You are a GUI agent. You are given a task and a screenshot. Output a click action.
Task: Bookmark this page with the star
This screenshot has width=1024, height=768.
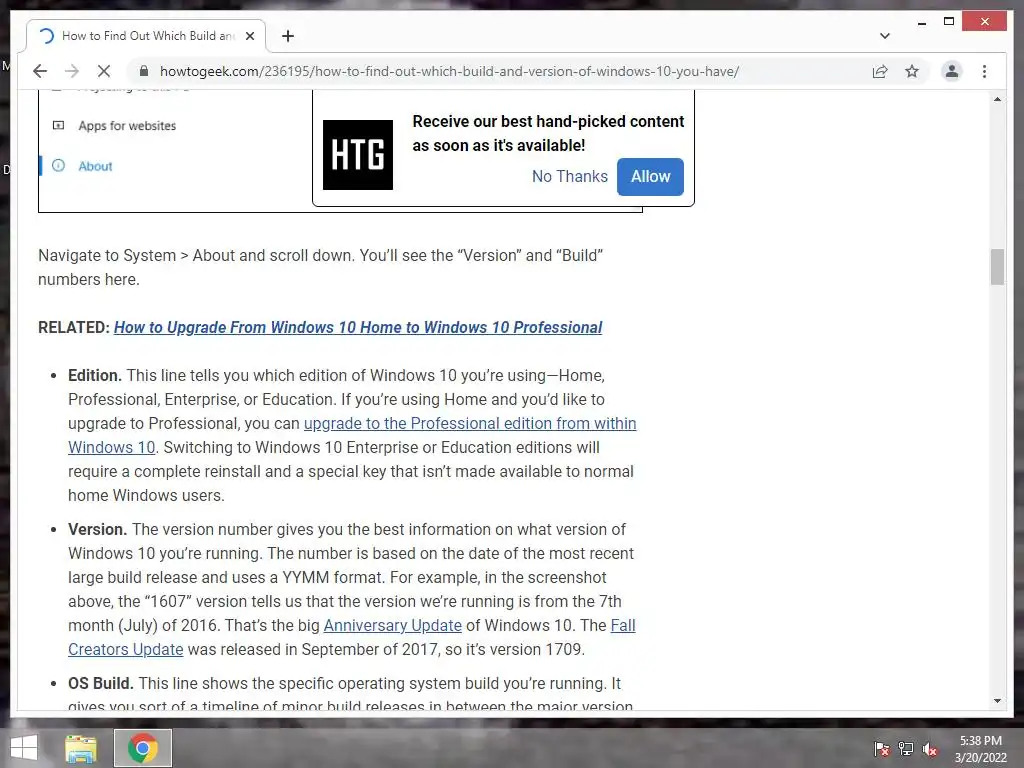pyautogui.click(x=912, y=71)
